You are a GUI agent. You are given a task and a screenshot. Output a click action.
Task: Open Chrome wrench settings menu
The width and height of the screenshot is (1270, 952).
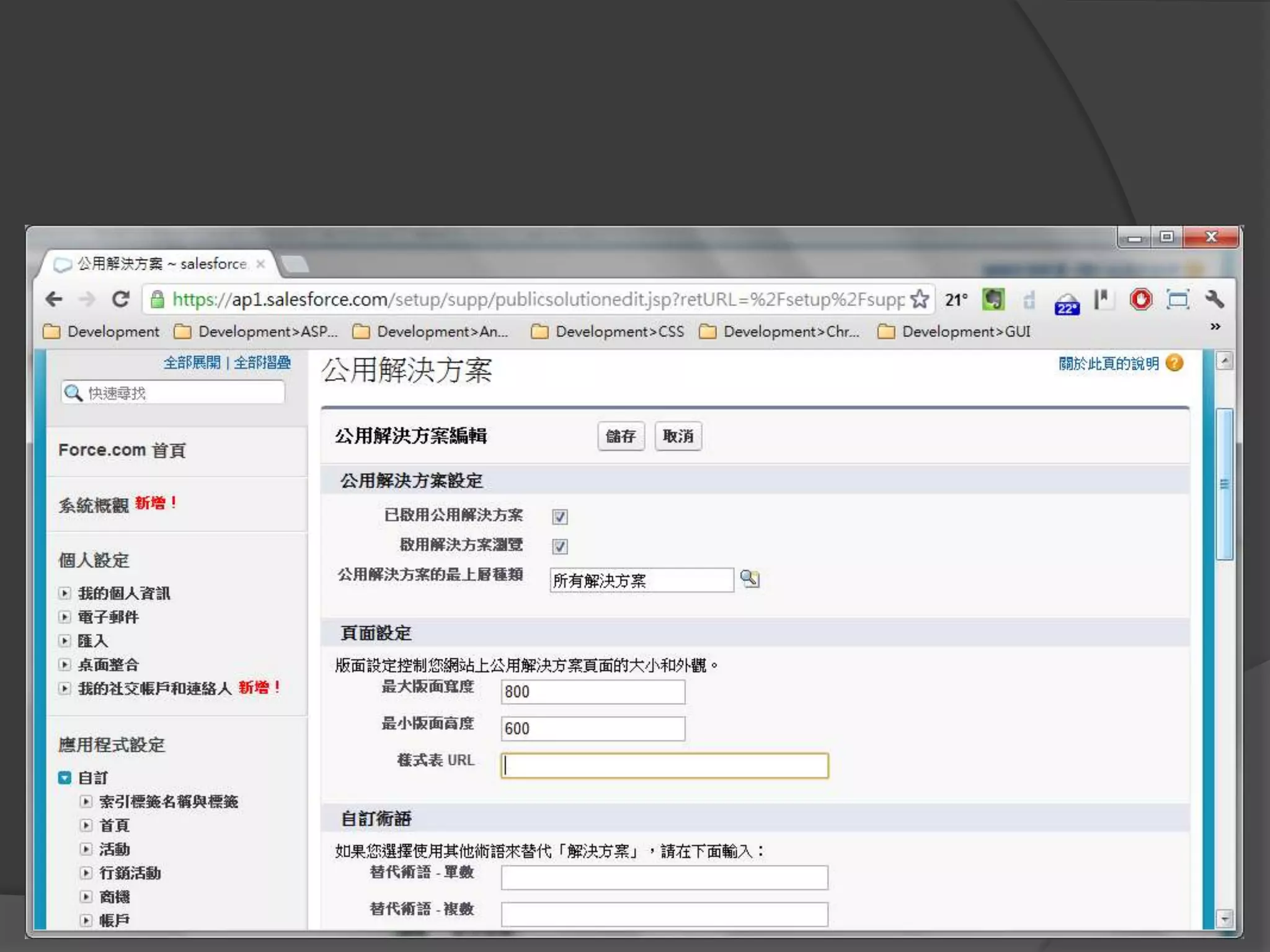click(x=1214, y=300)
